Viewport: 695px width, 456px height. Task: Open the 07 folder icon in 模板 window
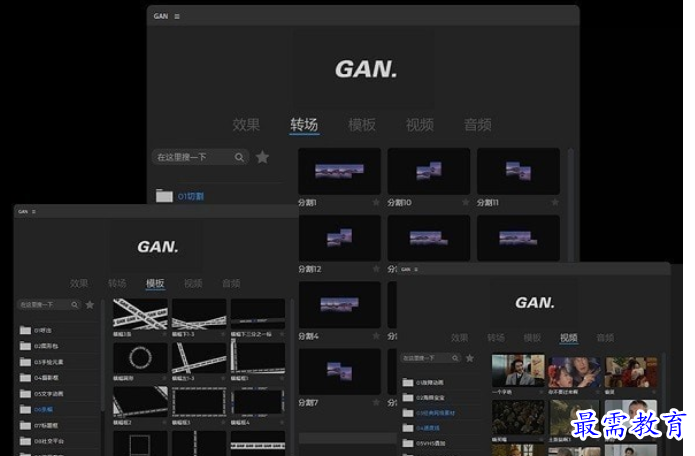click(x=25, y=425)
